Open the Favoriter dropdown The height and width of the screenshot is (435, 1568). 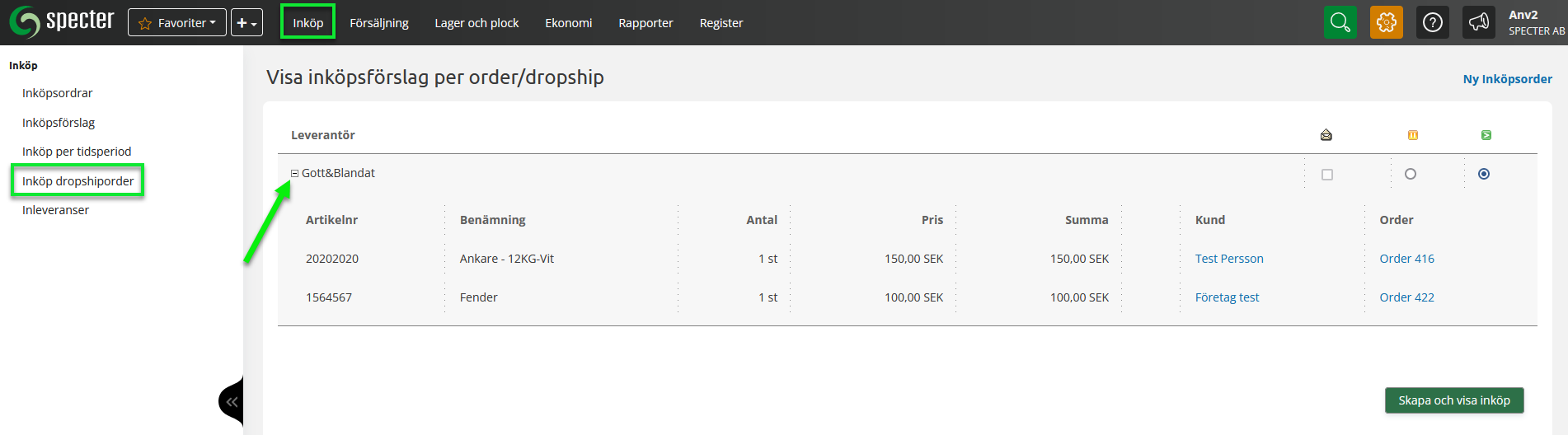coord(177,23)
